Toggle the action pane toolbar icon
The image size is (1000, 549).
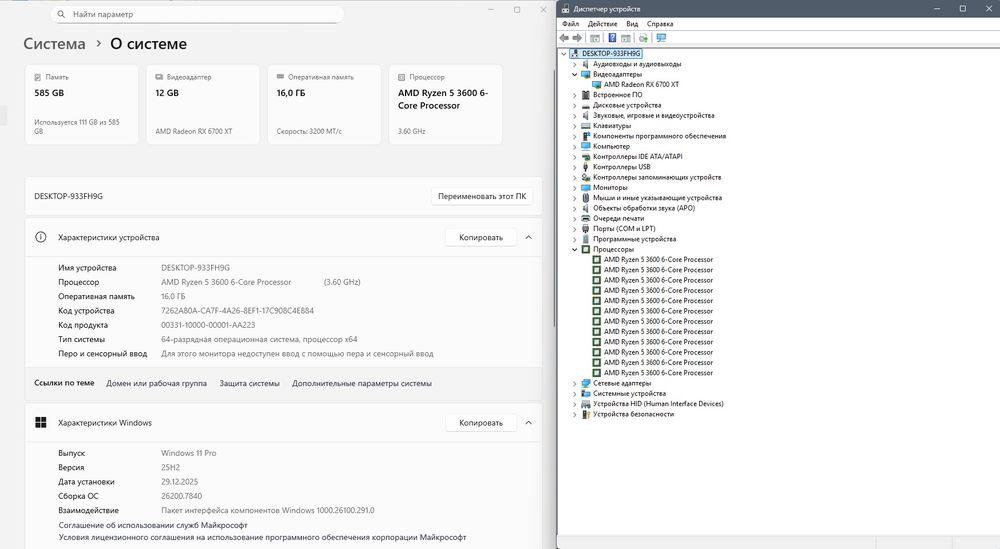626,38
